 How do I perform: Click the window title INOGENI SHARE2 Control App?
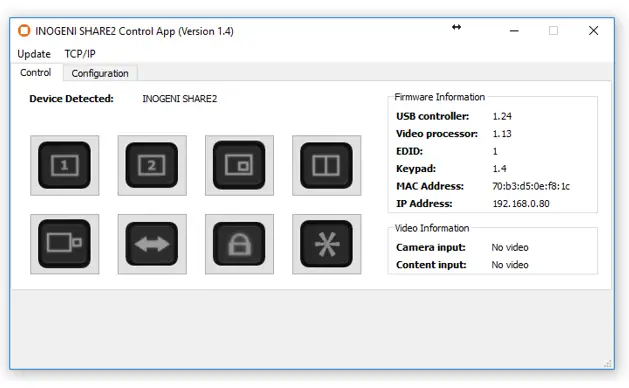pos(134,31)
